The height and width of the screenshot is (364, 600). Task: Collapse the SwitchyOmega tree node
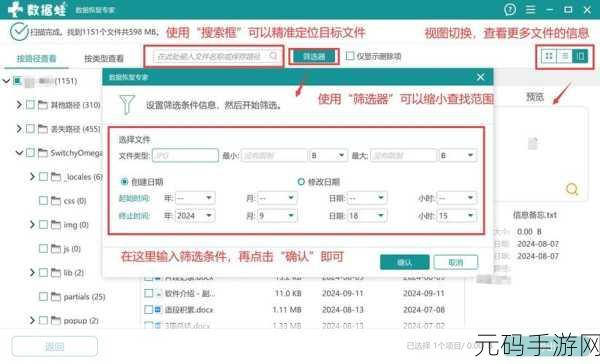[19, 153]
